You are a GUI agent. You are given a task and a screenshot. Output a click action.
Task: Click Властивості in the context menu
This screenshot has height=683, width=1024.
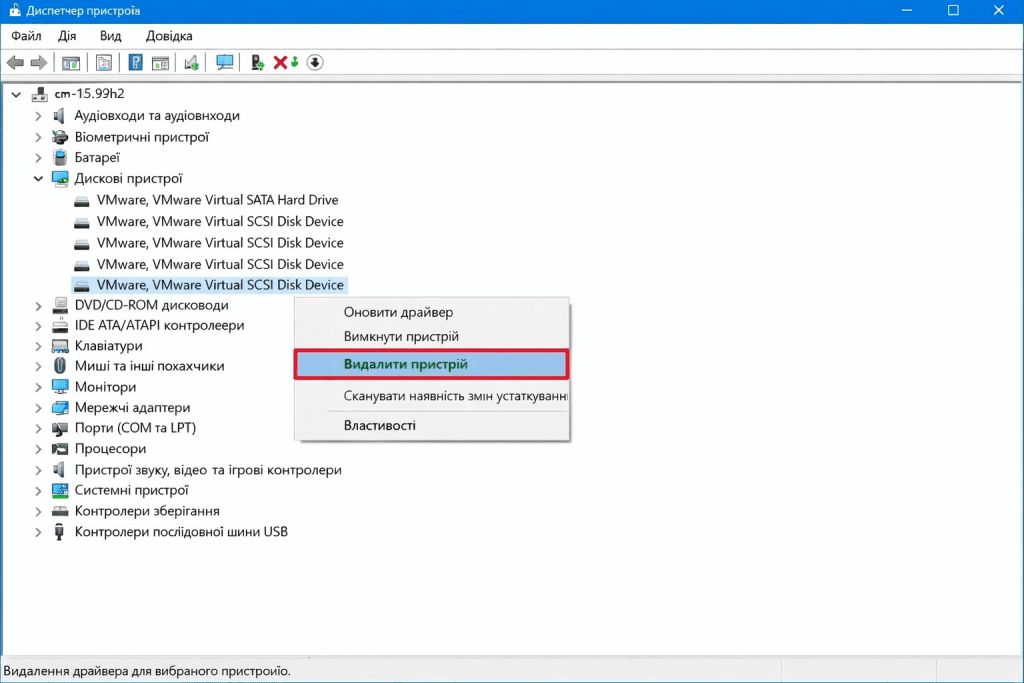click(379, 425)
